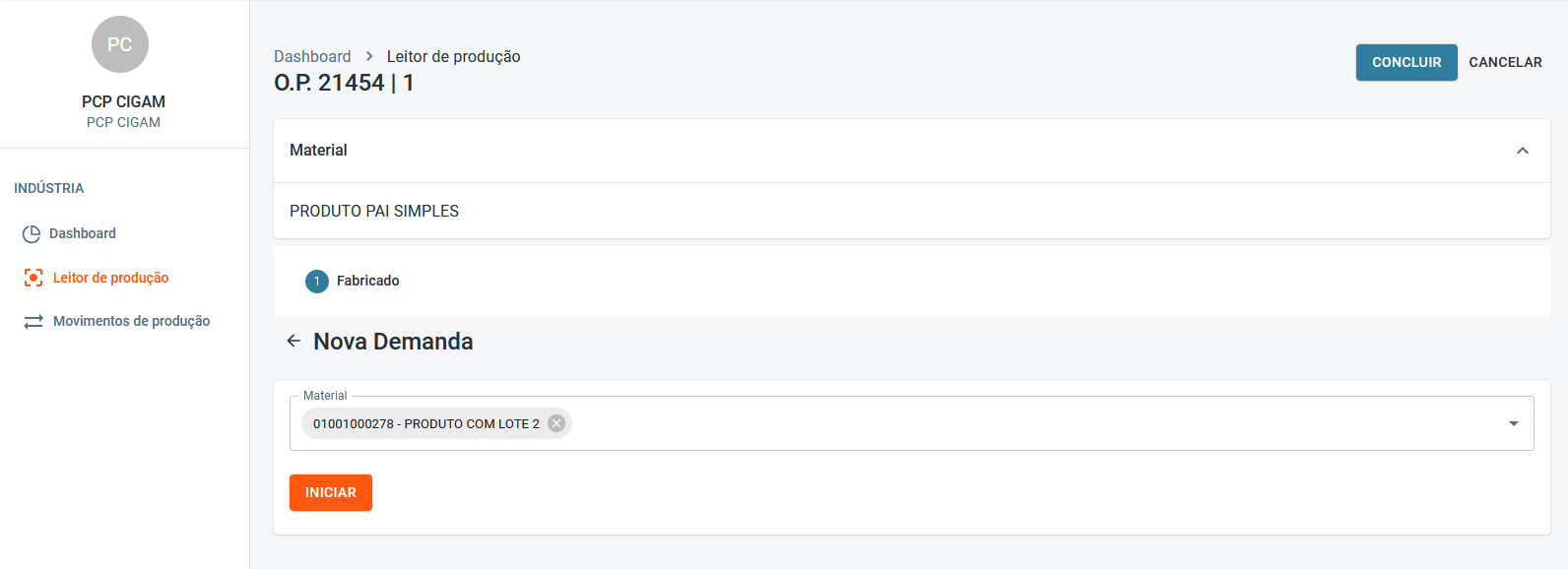Start the demand with INICIAR button

(331, 493)
